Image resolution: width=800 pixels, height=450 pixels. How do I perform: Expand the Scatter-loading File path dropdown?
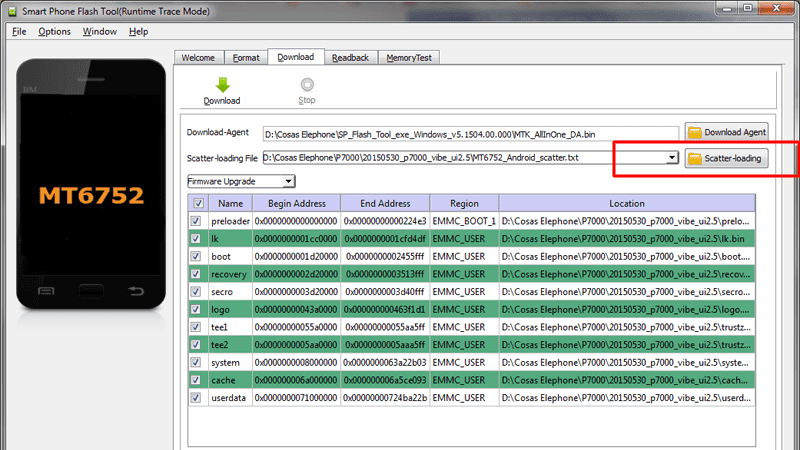pos(672,158)
